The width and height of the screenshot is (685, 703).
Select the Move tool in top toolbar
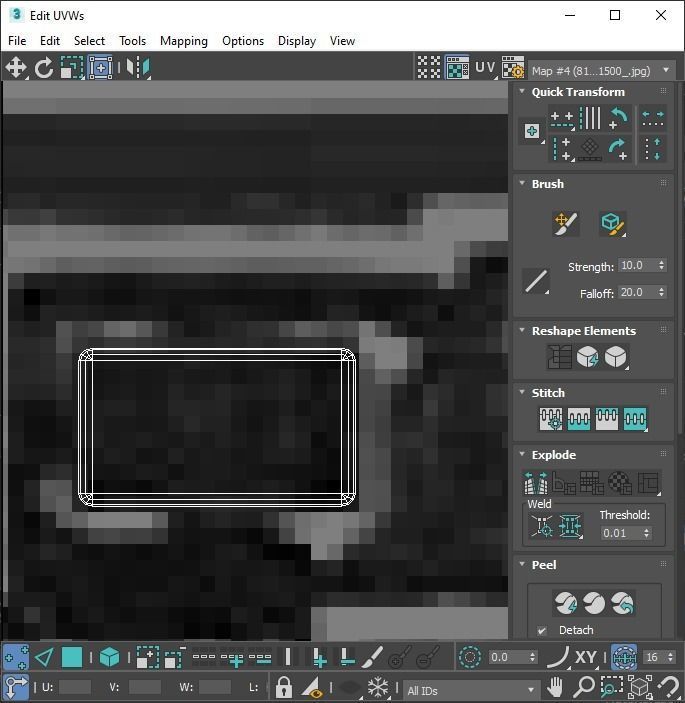coord(16,68)
